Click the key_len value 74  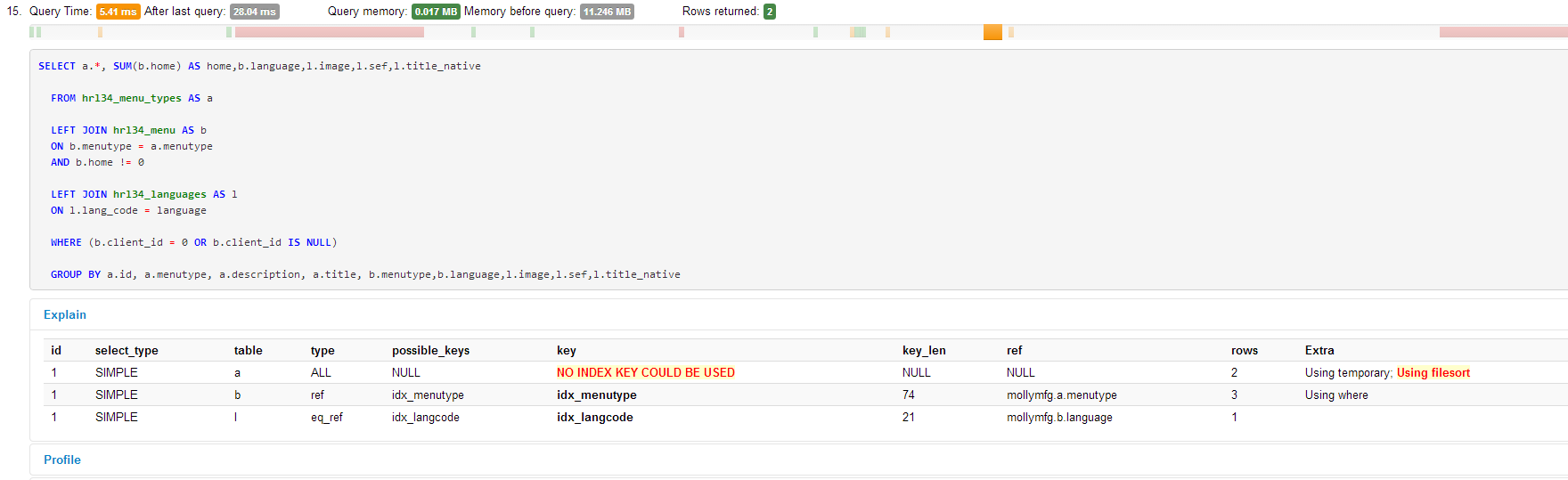(909, 395)
